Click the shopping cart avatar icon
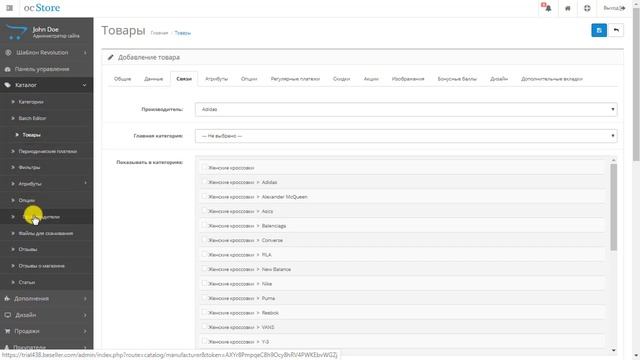640x360 pixels. [16, 32]
